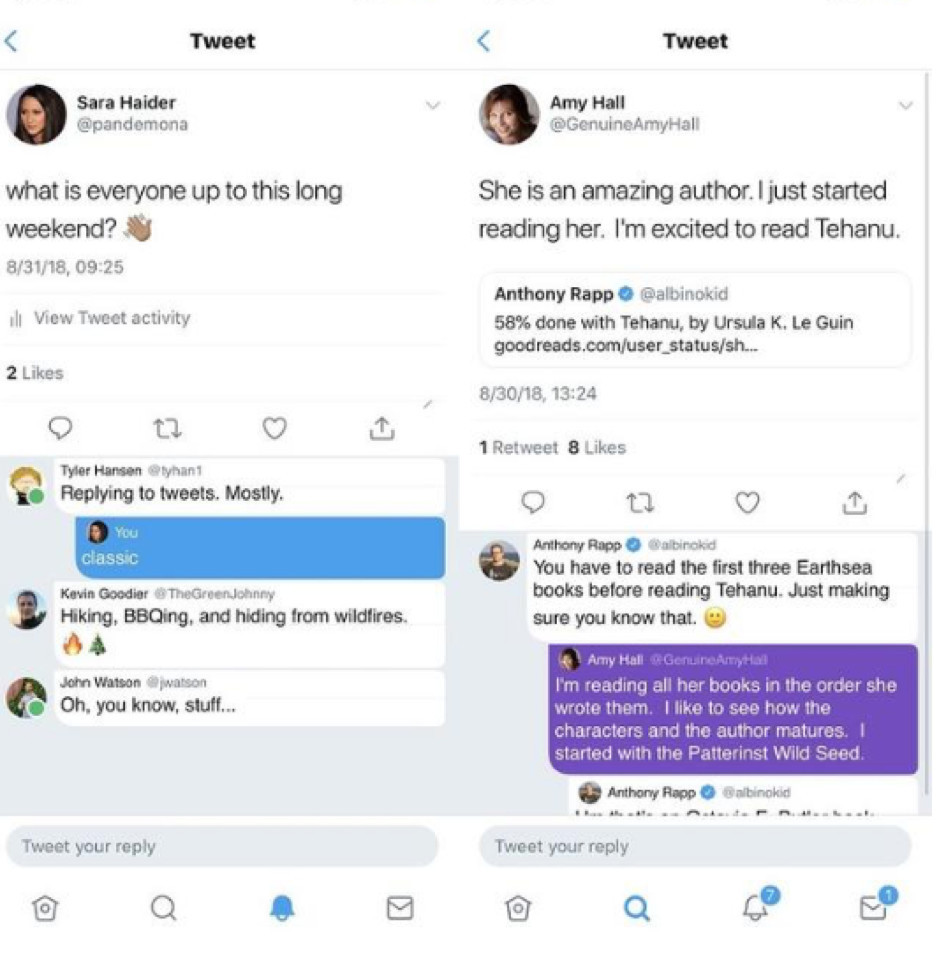
Task: Open the Home tab in the left bottom bar
Action: pyautogui.click(x=45, y=908)
